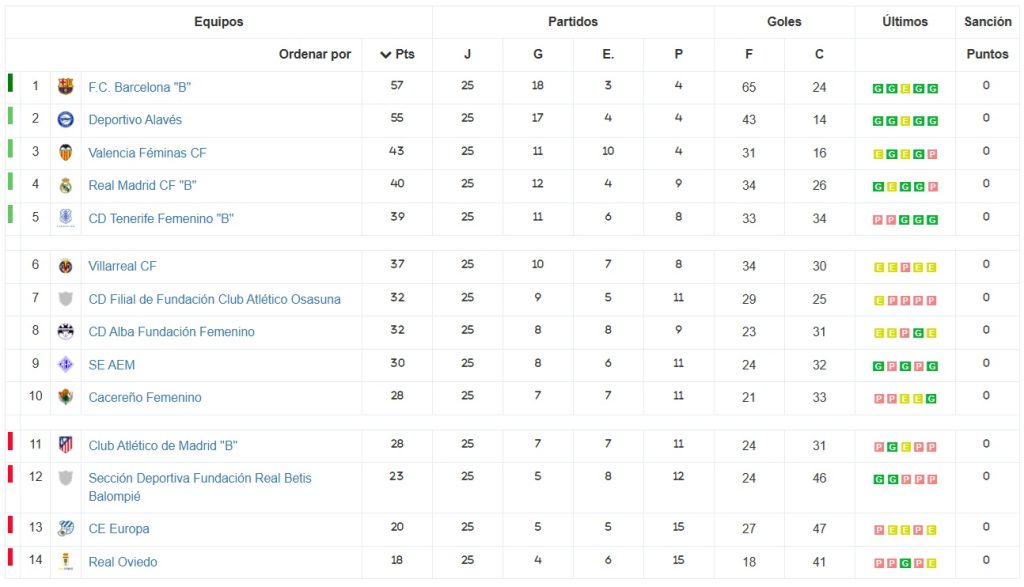This screenshot has width=1024, height=587.
Task: Click the Real Oviedo crest icon
Action: point(66,561)
